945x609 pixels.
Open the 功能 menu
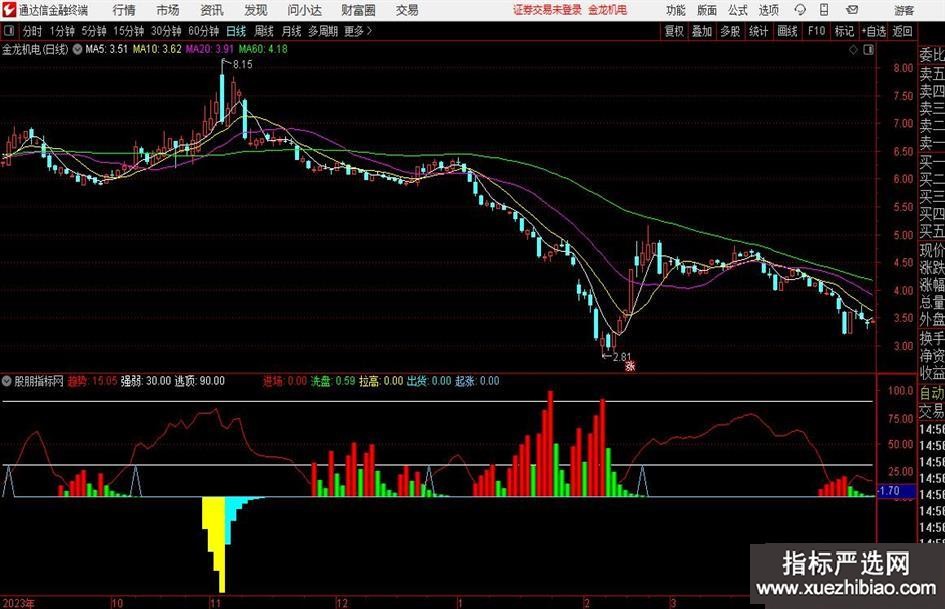click(676, 10)
